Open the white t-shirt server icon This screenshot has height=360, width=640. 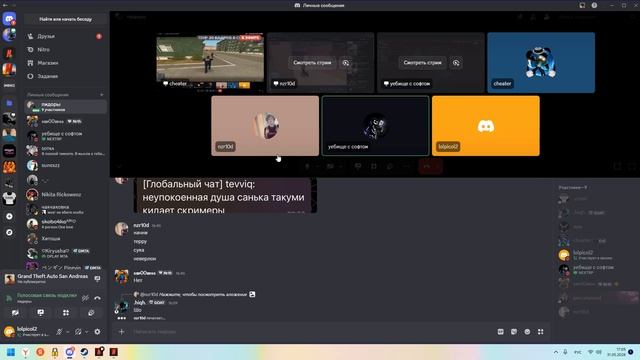[9, 199]
